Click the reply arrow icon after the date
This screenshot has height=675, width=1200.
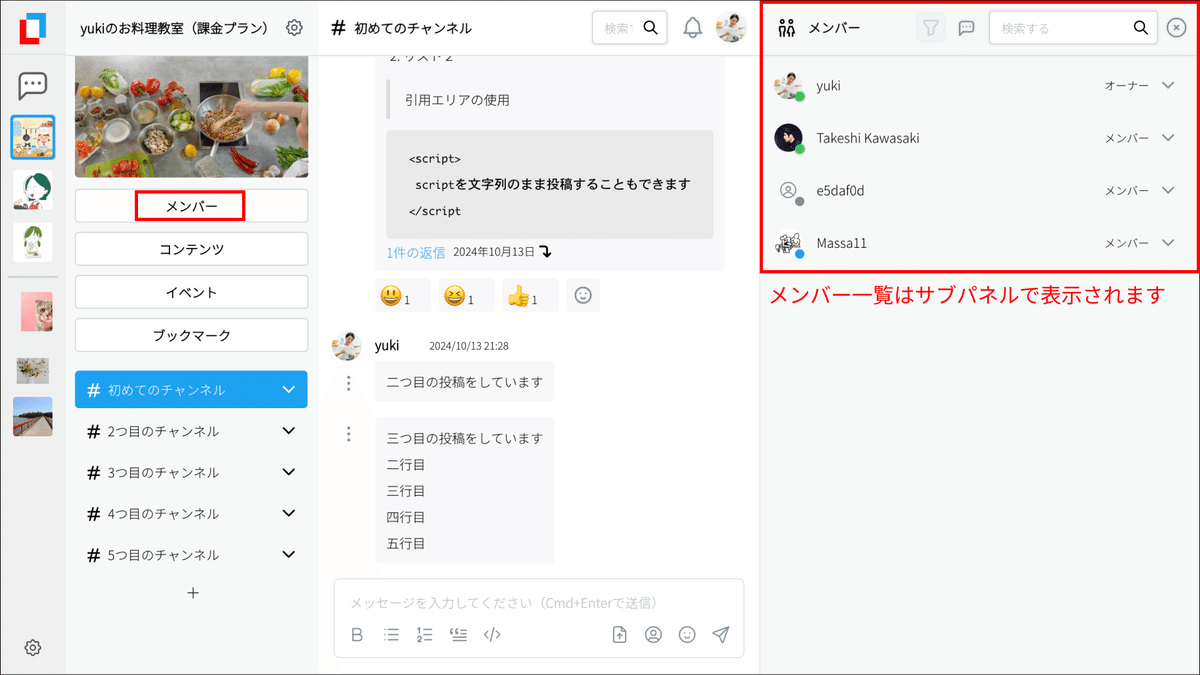(x=545, y=252)
